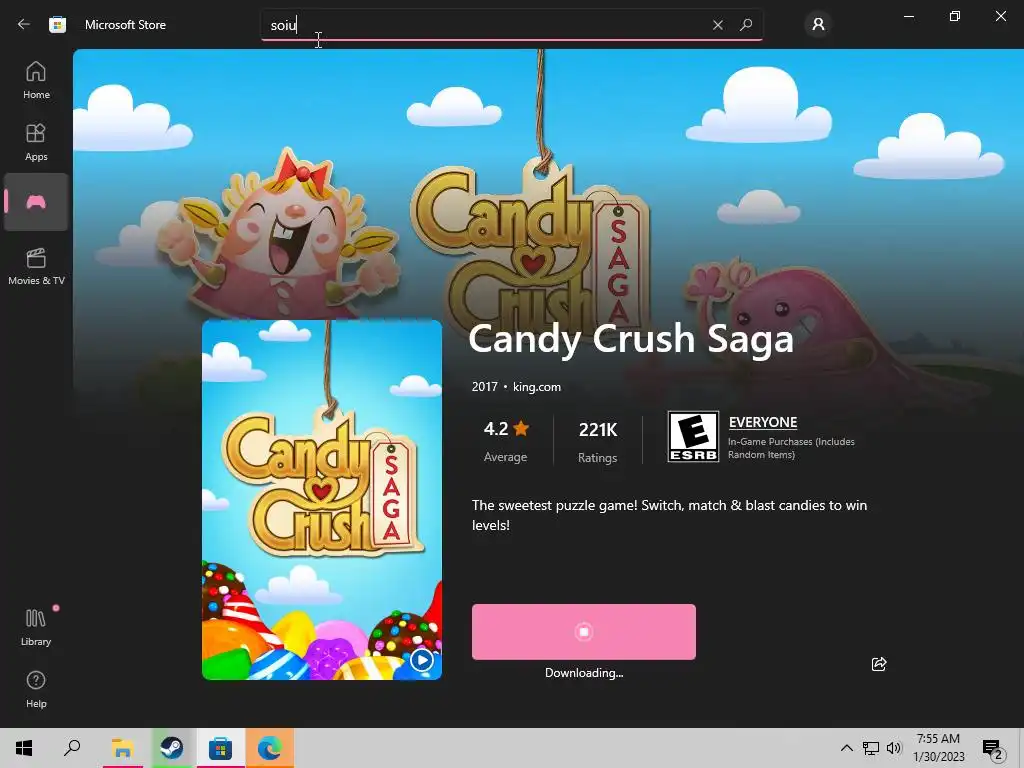Open the Help section

click(36, 690)
